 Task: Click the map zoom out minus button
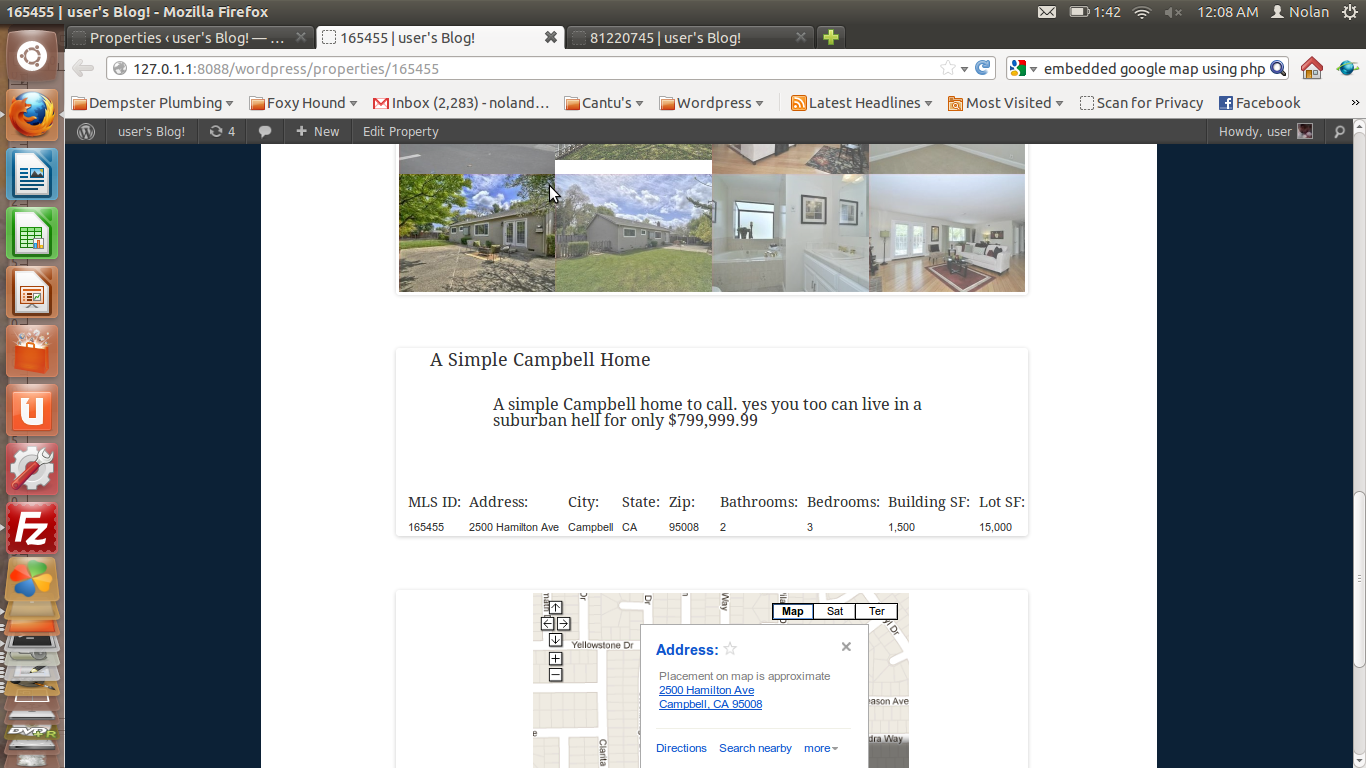[556, 675]
